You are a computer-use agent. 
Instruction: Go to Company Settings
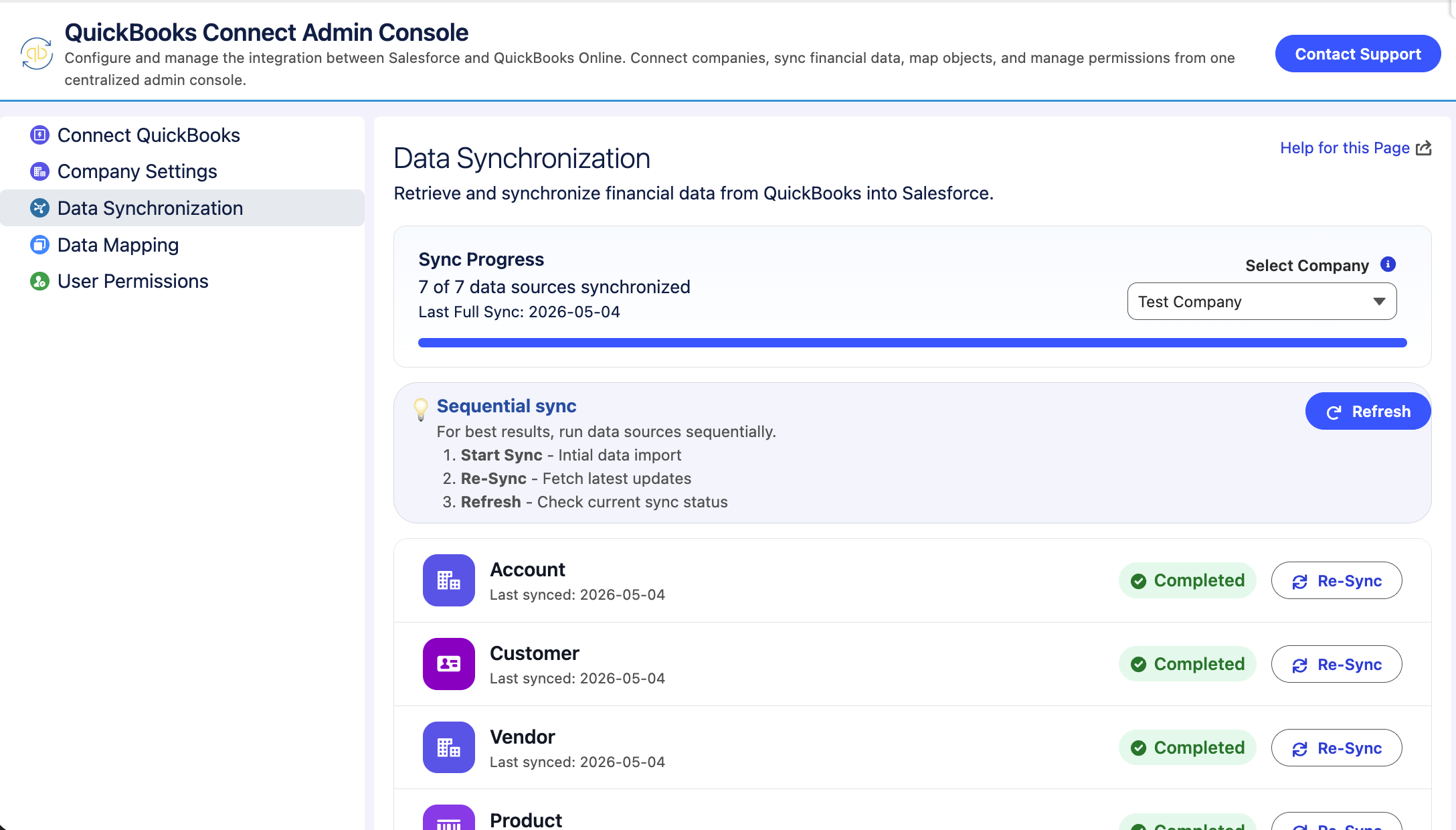tap(182, 171)
